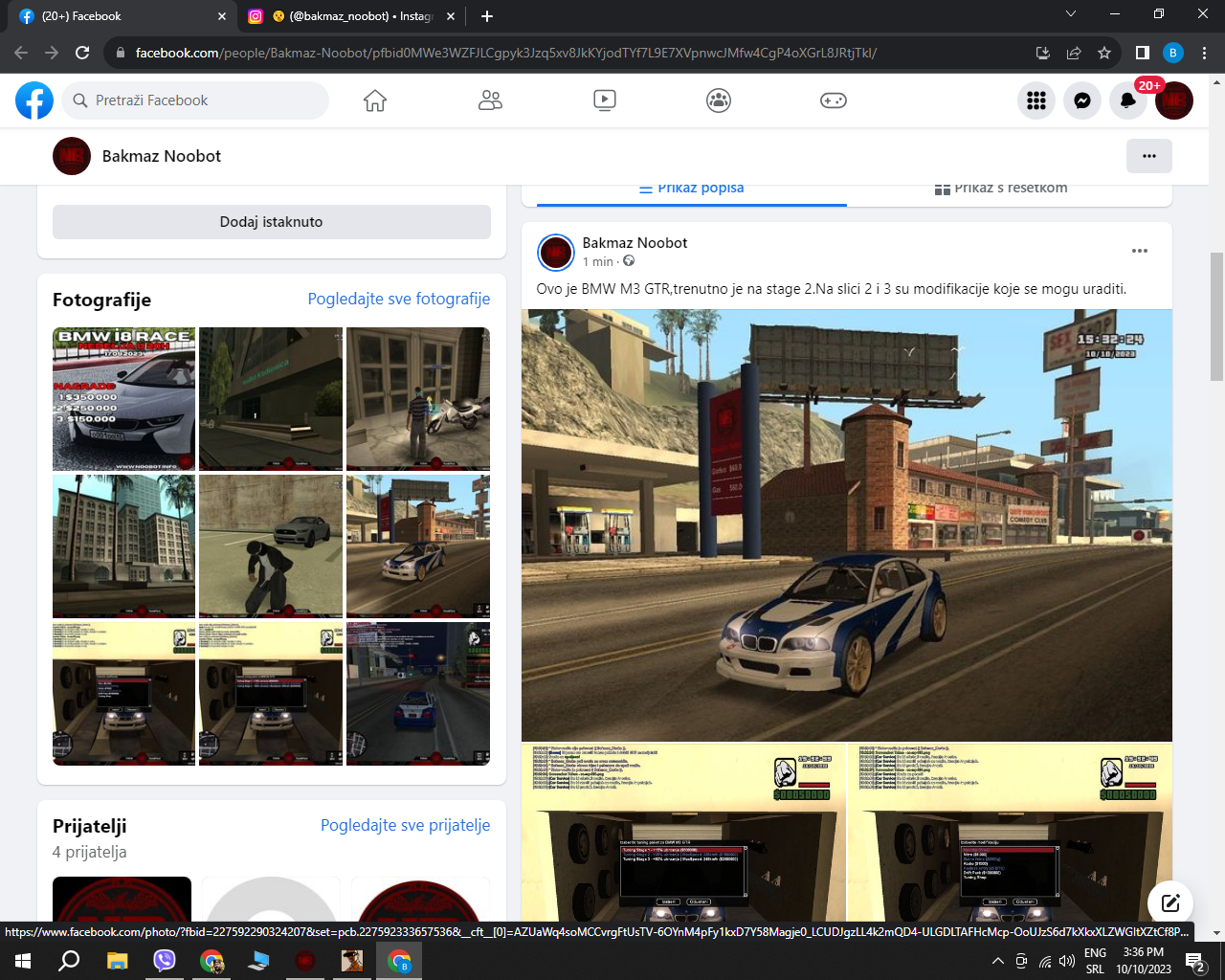Click into Pretraži Facebook search field
Viewport: 1225px width, 980px height.
(x=195, y=100)
